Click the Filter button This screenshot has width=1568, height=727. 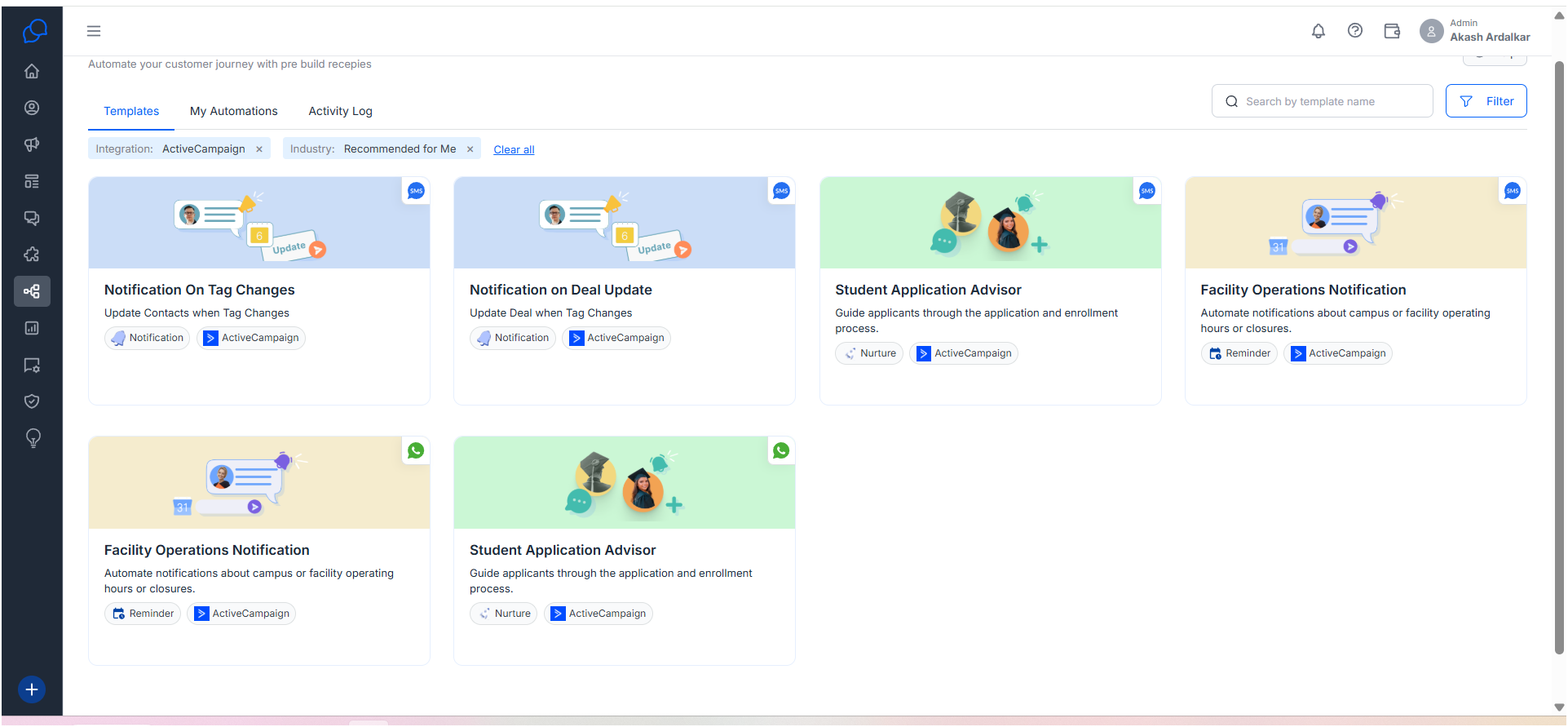pyautogui.click(x=1486, y=101)
